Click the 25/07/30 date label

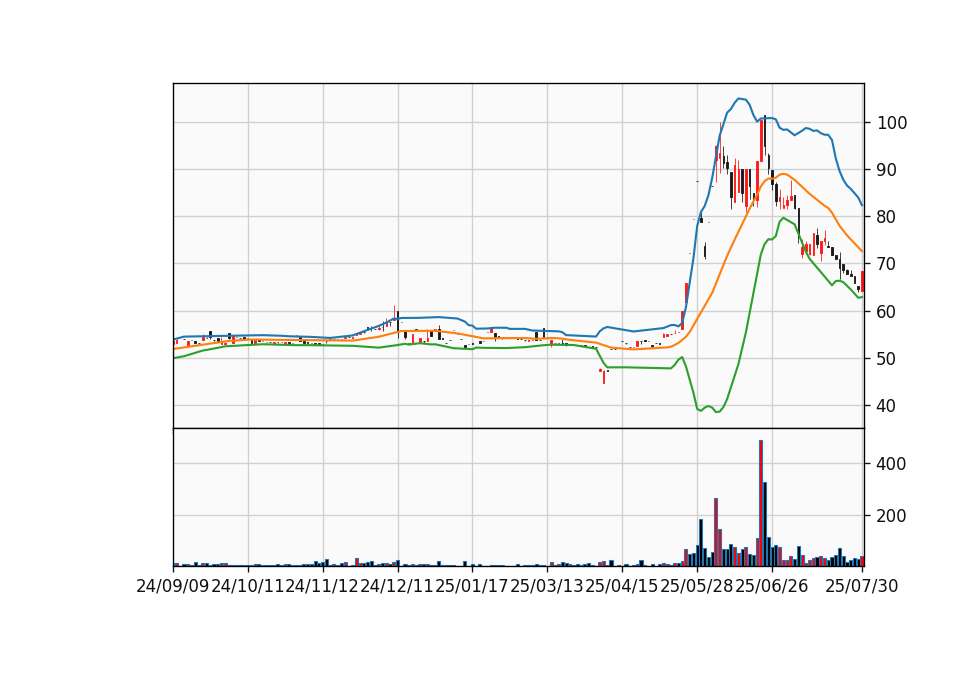[x=861, y=587]
